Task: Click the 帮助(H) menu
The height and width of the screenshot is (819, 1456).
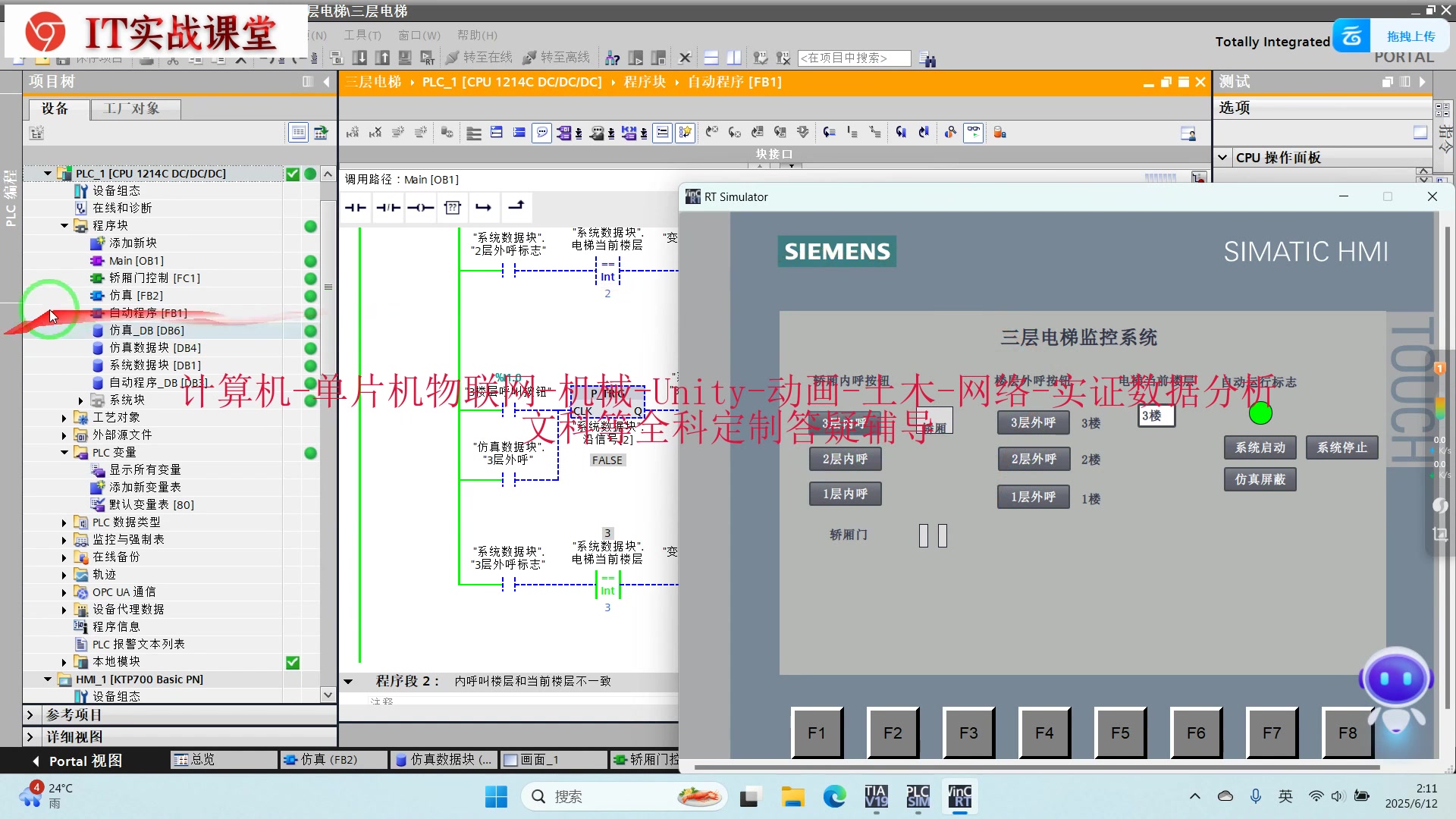Action: click(x=477, y=35)
